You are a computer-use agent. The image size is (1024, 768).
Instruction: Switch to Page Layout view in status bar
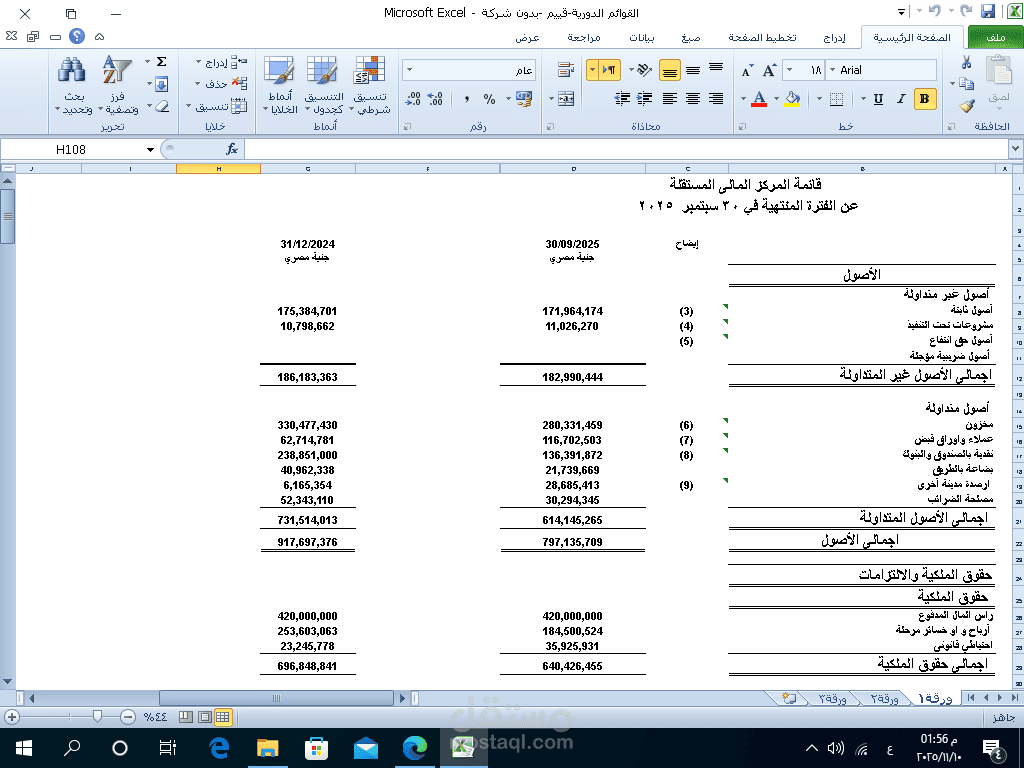point(204,717)
